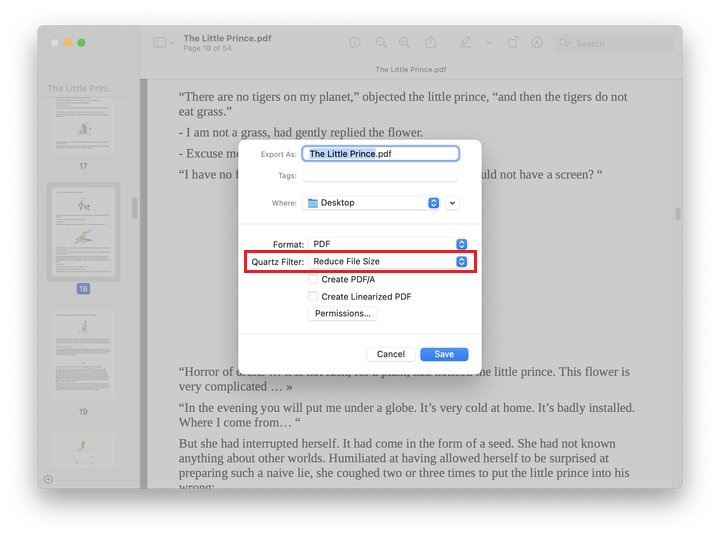Image resolution: width=720 pixels, height=538 pixels.
Task: Click the zoom in magnifier icon
Action: point(404,43)
